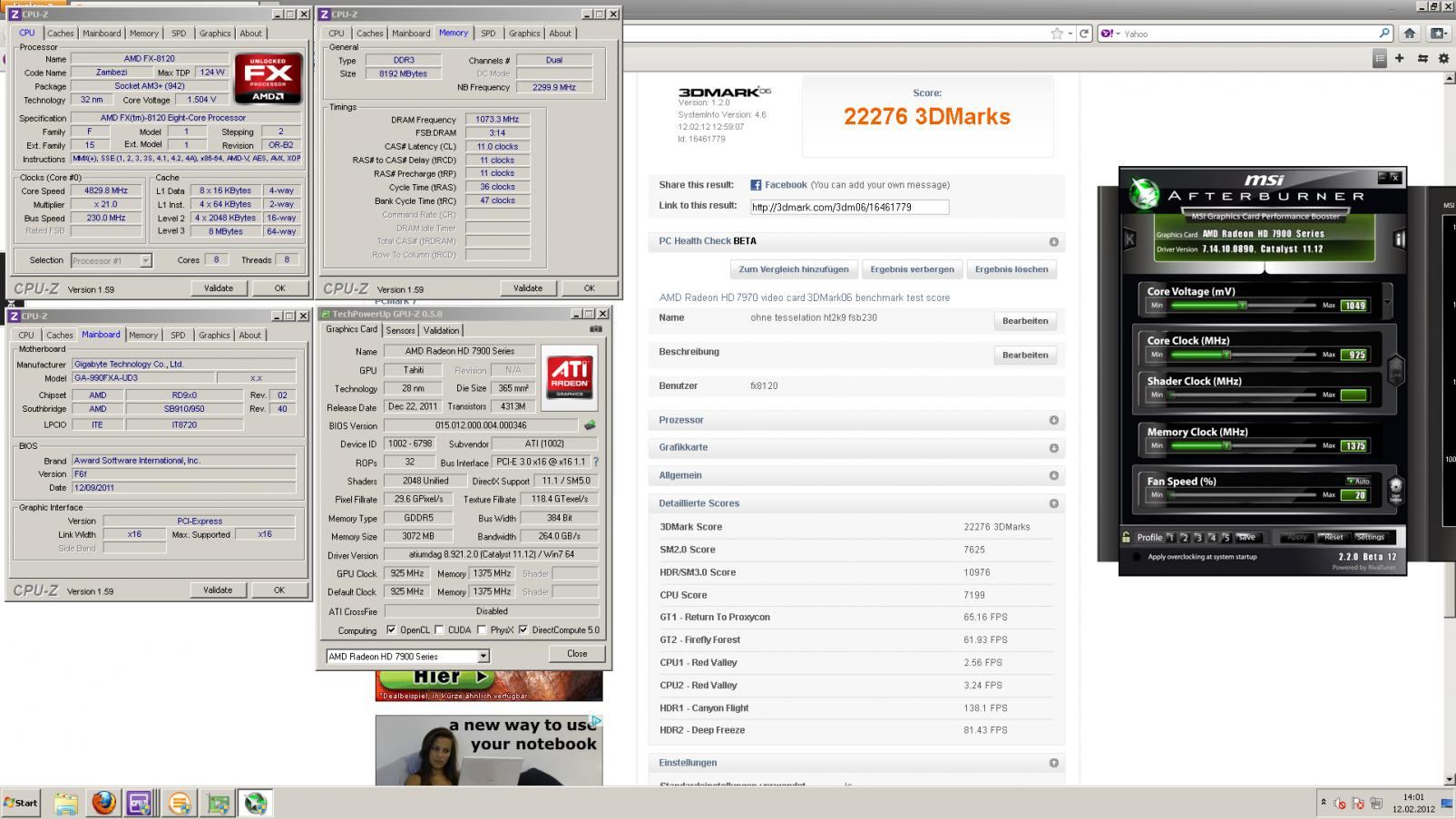Click the BIOS save icon in GPU-Z
The width and height of the screenshot is (1456, 819).
590,425
